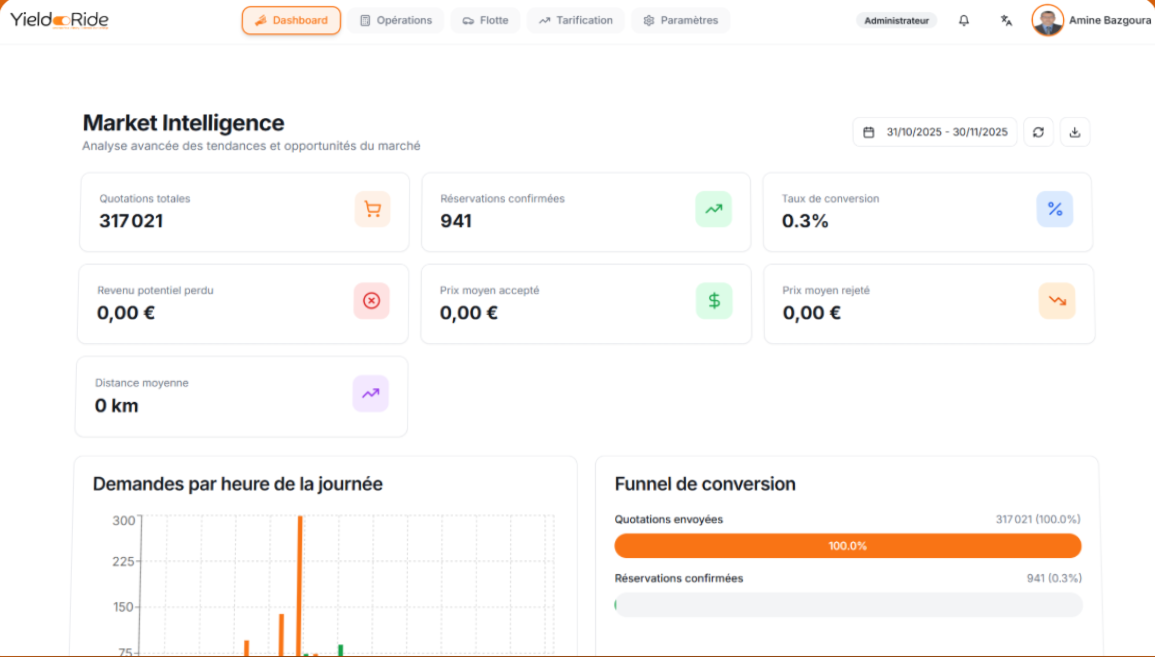
Task: Click the green trend icon on Réservations confirmées
Action: (x=714, y=209)
